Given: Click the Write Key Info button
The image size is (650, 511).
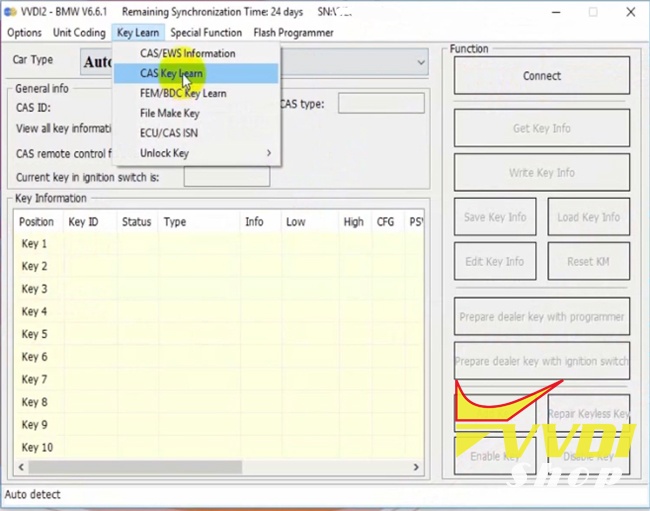Looking at the screenshot, I should click(542, 172).
